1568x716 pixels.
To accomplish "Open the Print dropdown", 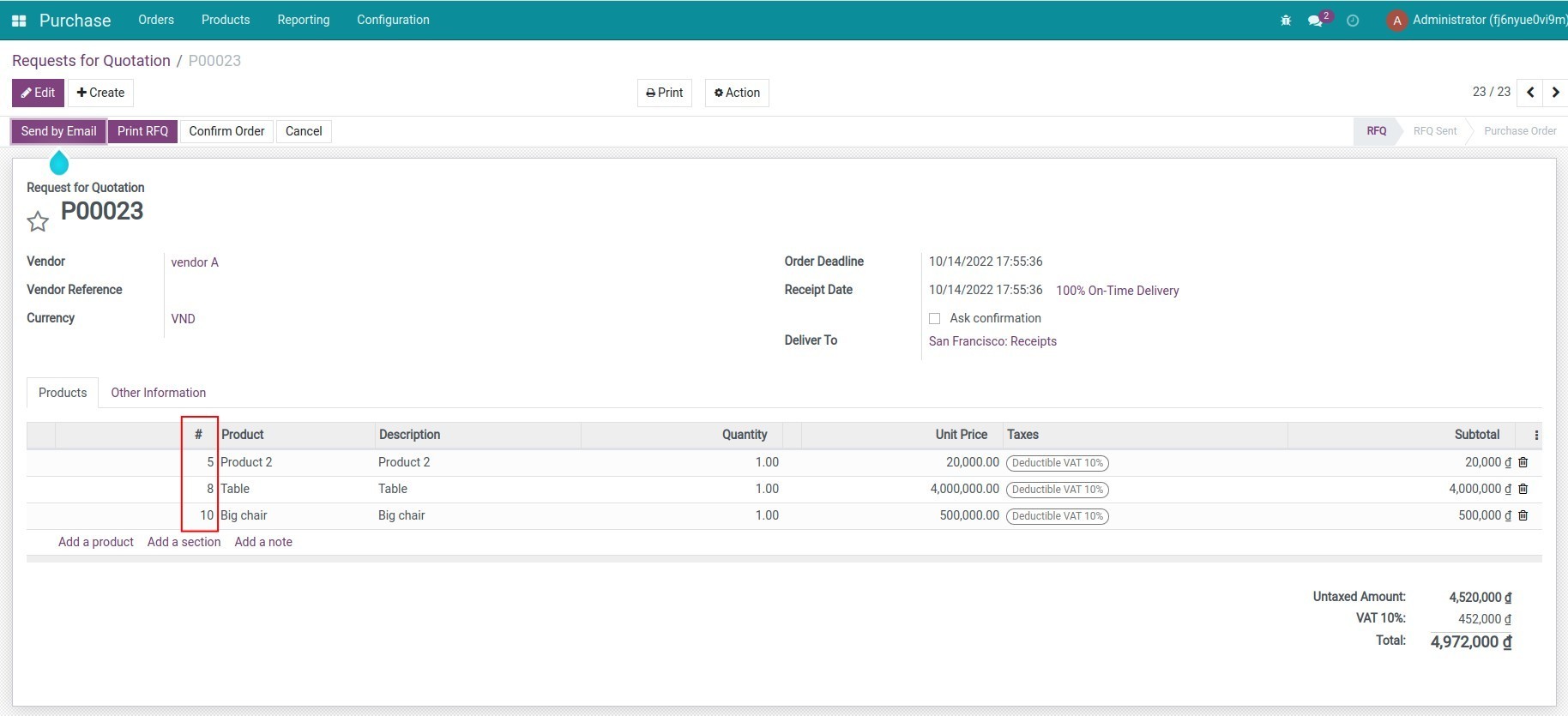I will point(664,93).
